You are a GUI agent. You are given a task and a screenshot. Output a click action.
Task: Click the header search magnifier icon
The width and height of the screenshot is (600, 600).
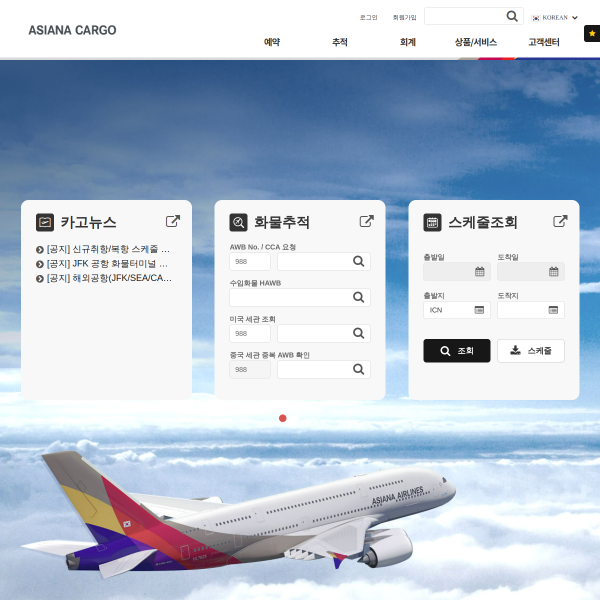click(512, 16)
